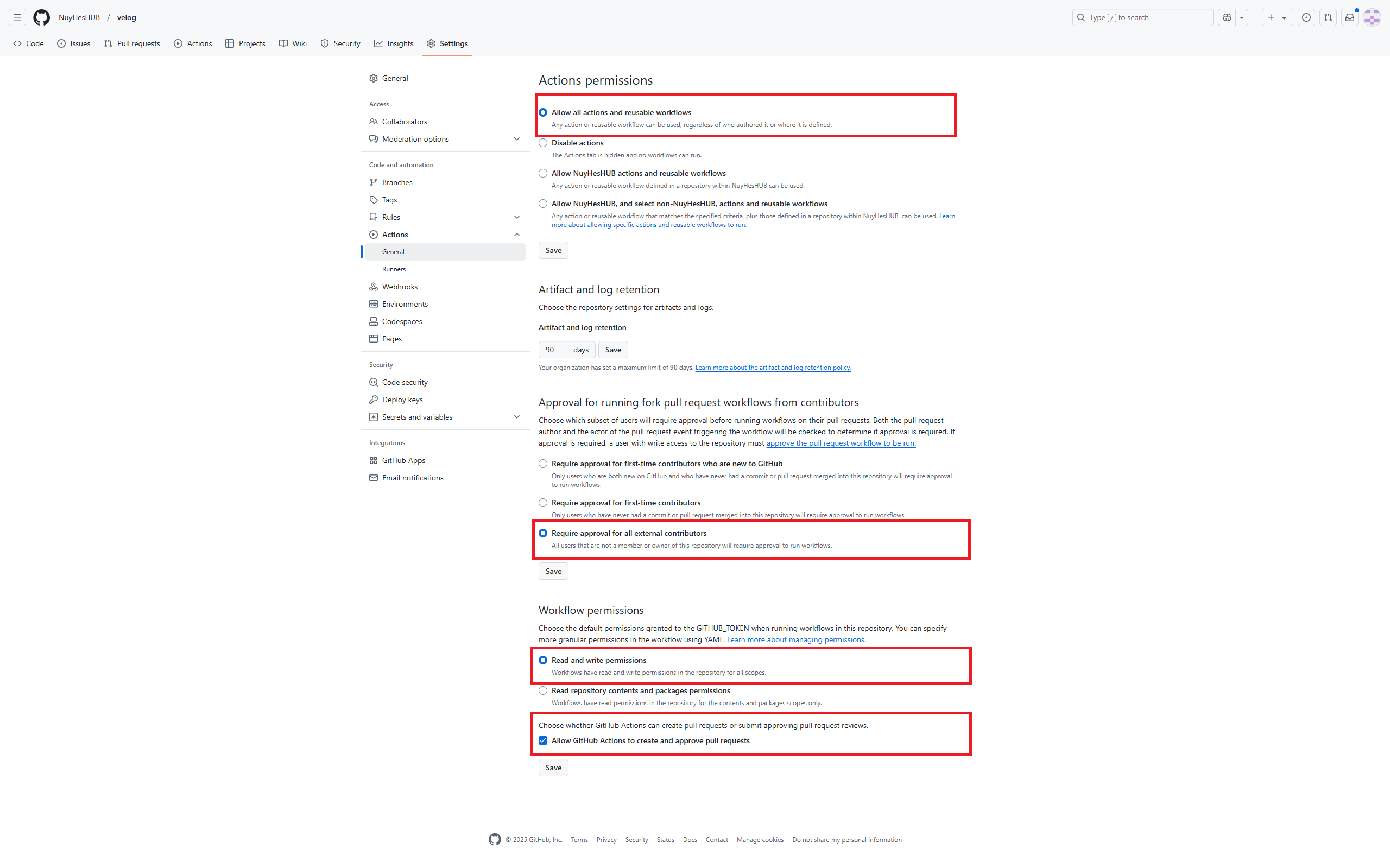
Task: Open Environments settings
Action: (445, 304)
